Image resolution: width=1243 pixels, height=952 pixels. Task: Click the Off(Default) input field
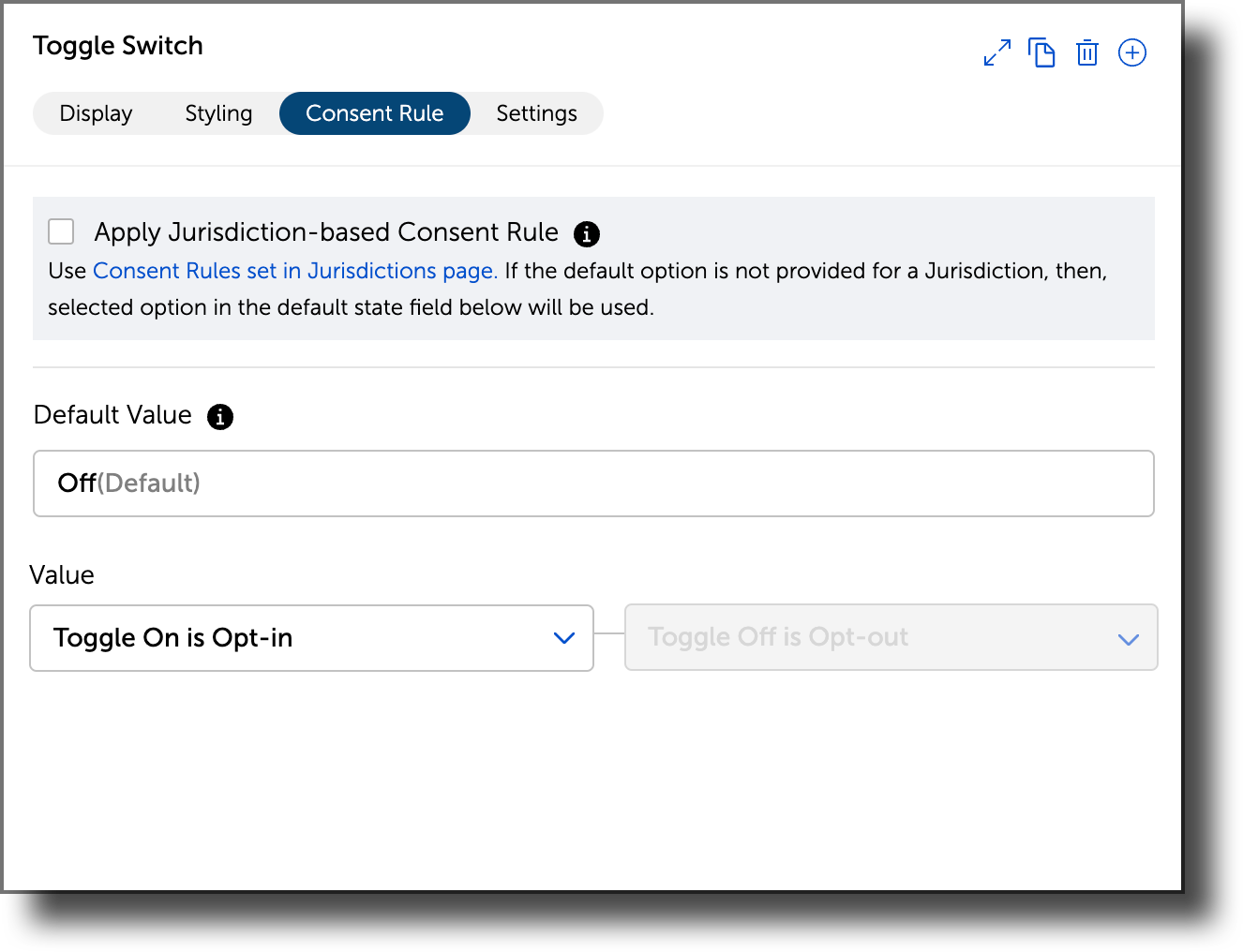pyautogui.click(x=593, y=483)
